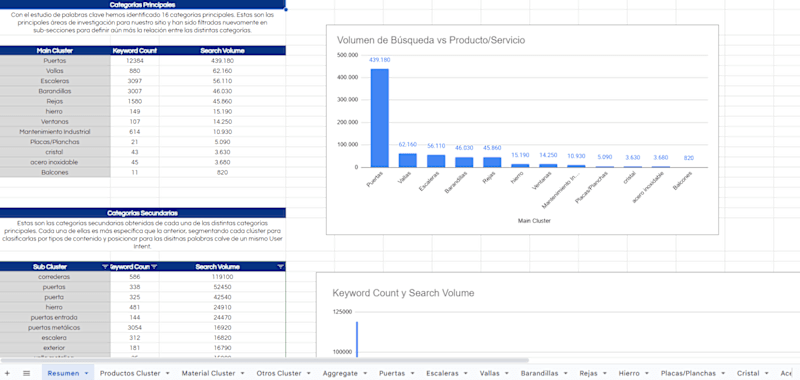Open the all sheets list icon
The width and height of the screenshot is (800, 380).
[x=27, y=373]
